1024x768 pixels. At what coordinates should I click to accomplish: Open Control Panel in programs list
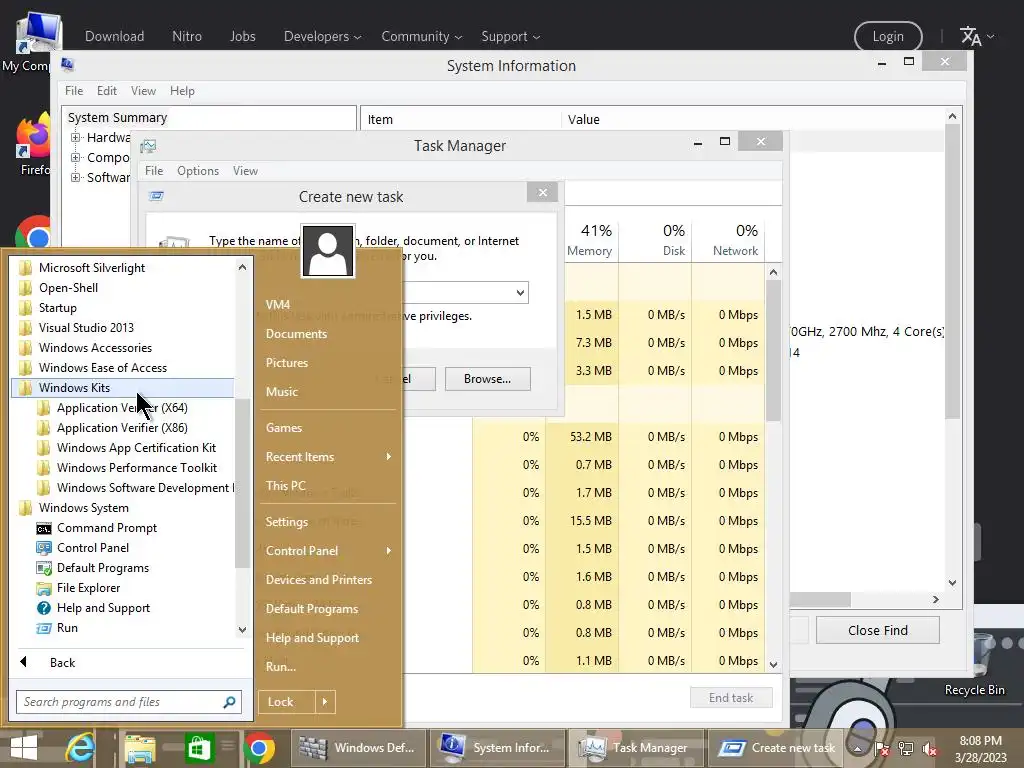[92, 548]
